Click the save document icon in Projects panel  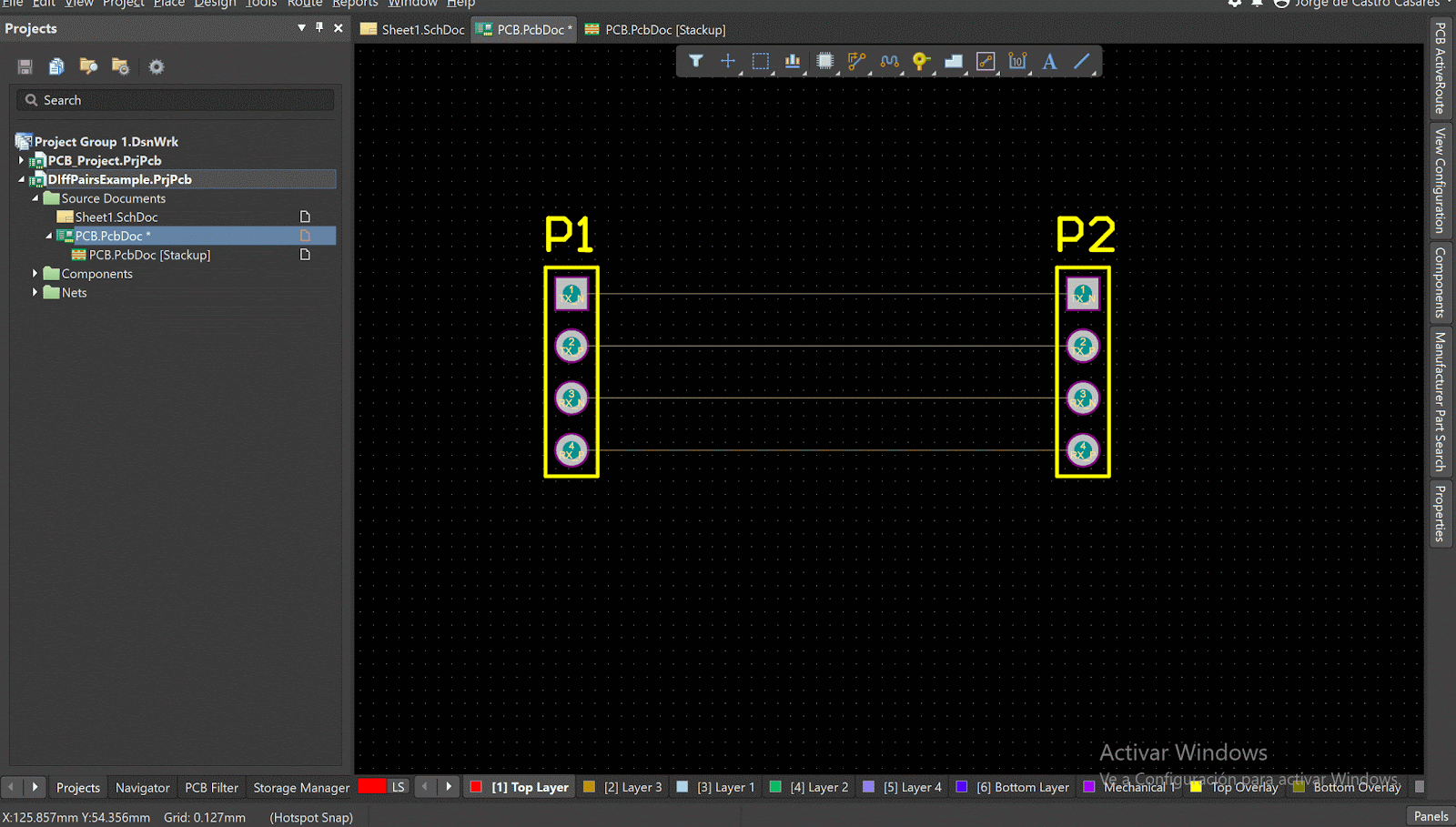point(25,66)
